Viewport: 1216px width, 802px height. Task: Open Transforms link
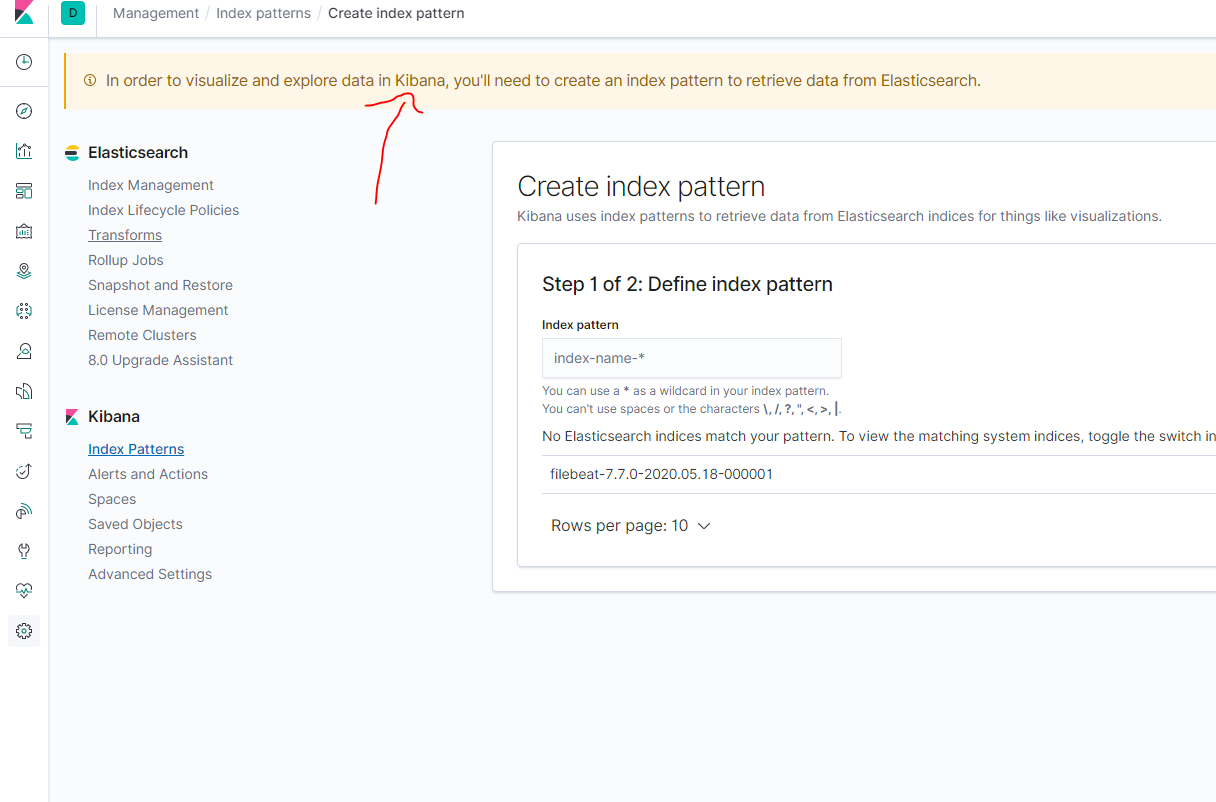tap(125, 235)
